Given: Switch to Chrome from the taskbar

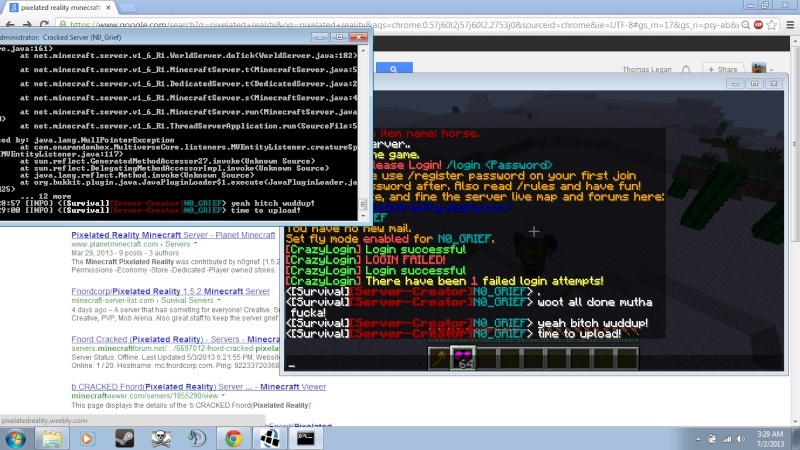Looking at the screenshot, I should tap(233, 439).
